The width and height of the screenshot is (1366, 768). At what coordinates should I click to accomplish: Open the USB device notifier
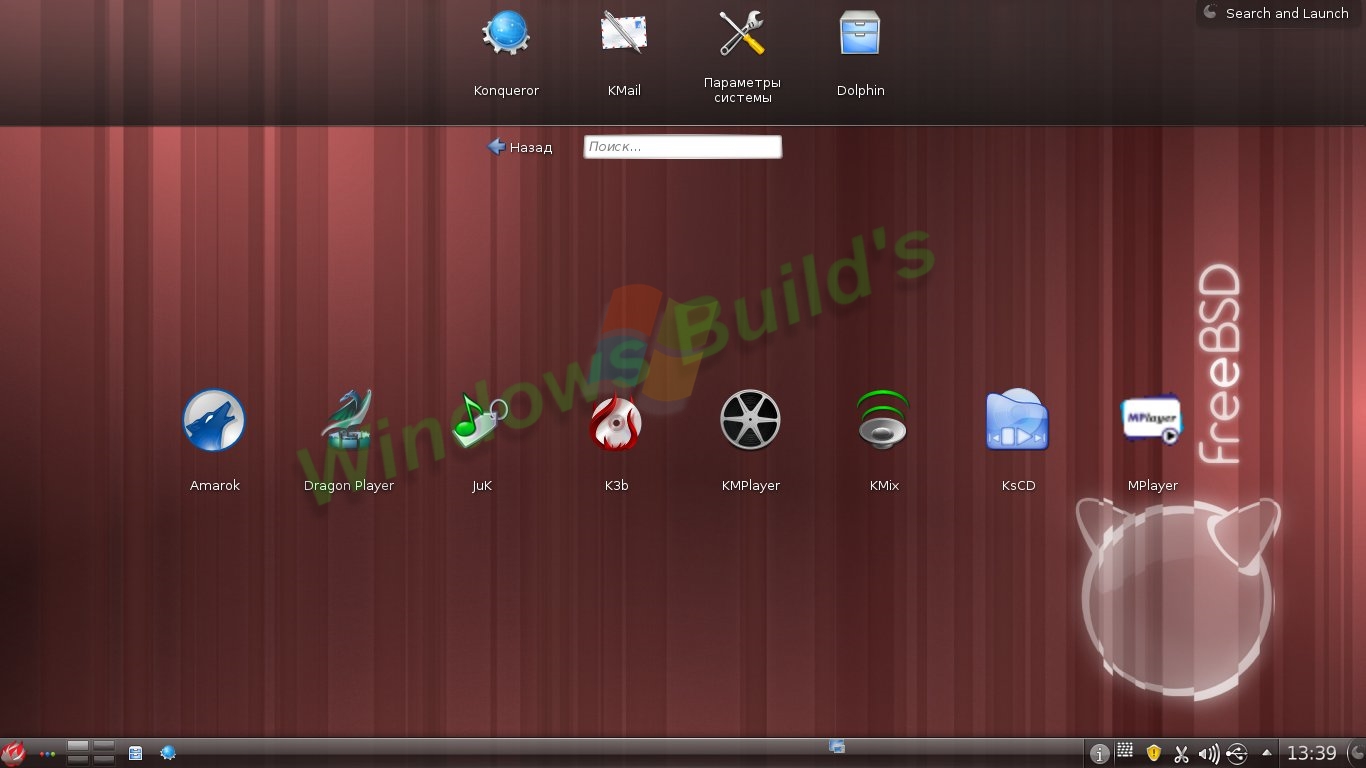[1237, 753]
